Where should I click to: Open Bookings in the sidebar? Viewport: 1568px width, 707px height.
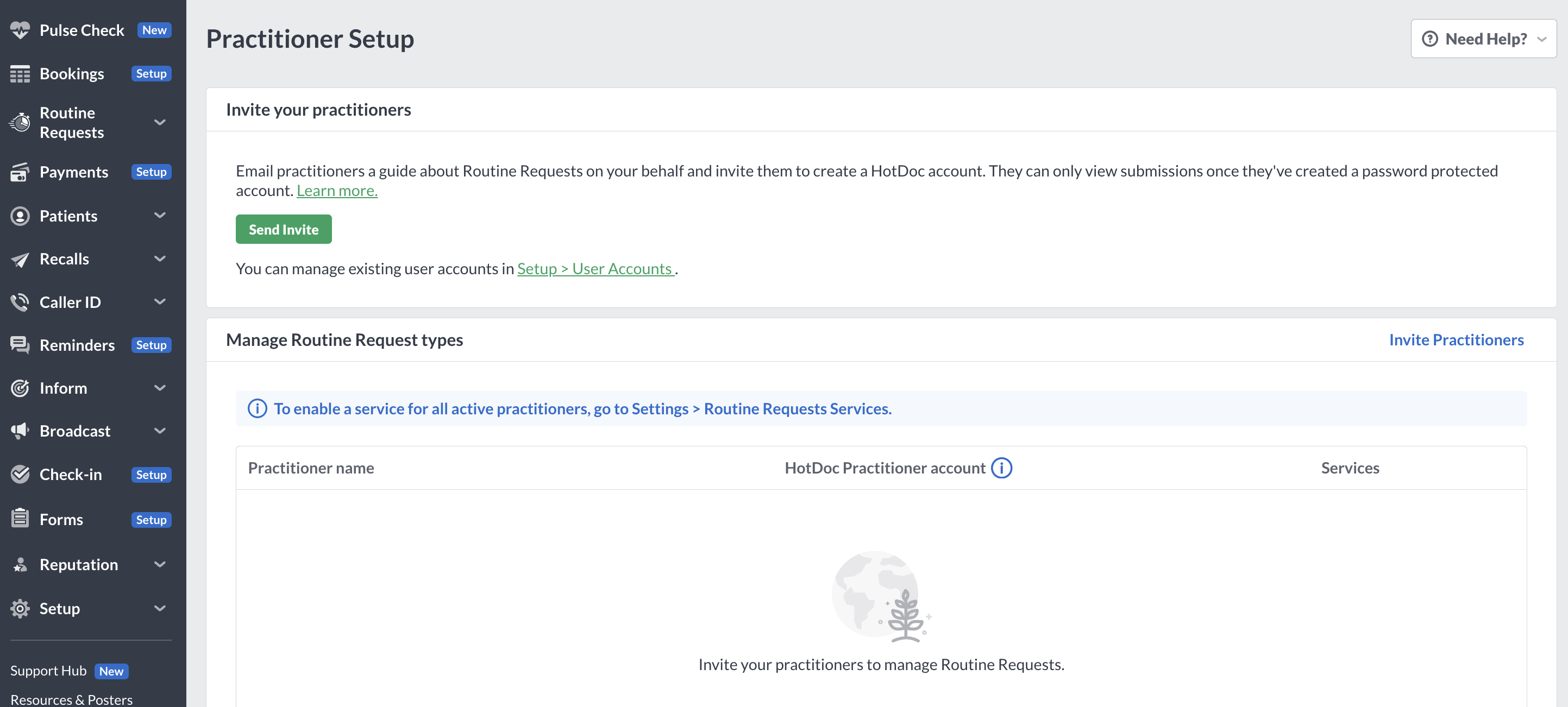72,74
